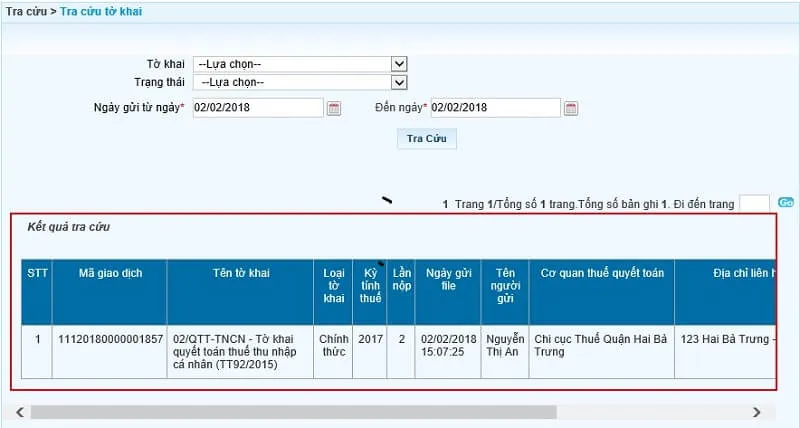The width and height of the screenshot is (800, 428).
Task: Click the Kỳ tính thuế column header
Action: coord(370,292)
